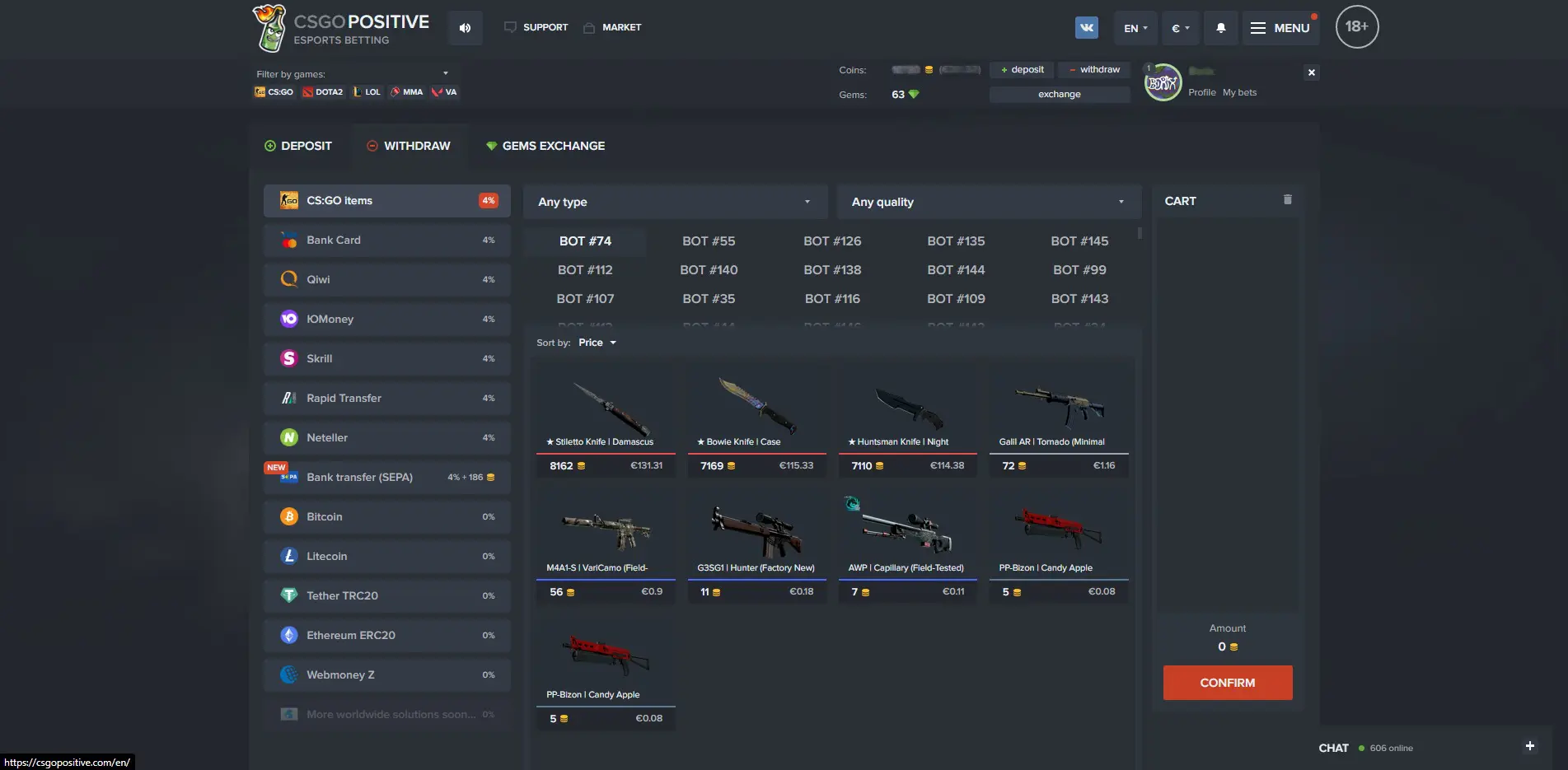Open the Any type dropdown
Screen dimensions: 1568x770
tap(675, 202)
